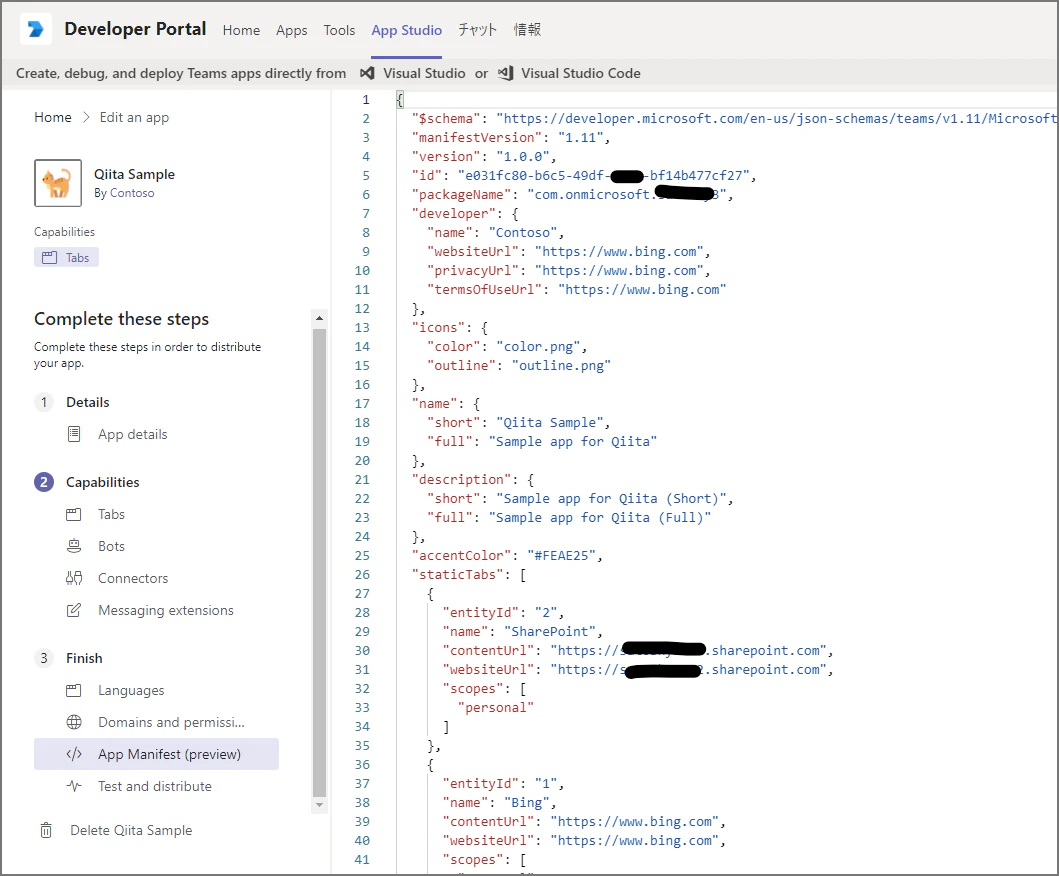The height and width of the screenshot is (876, 1059).
Task: Open the 情報 tab
Action: [527, 30]
